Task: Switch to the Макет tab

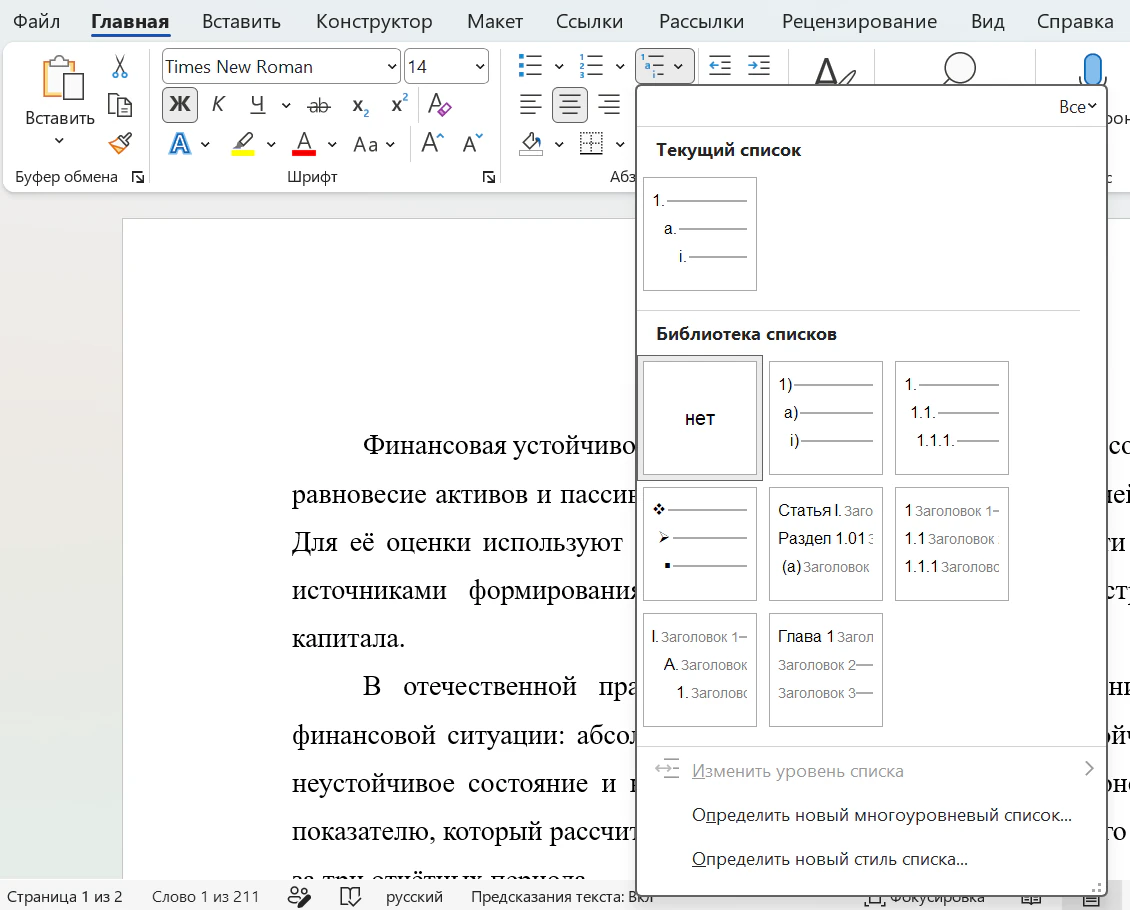Action: [x=494, y=22]
